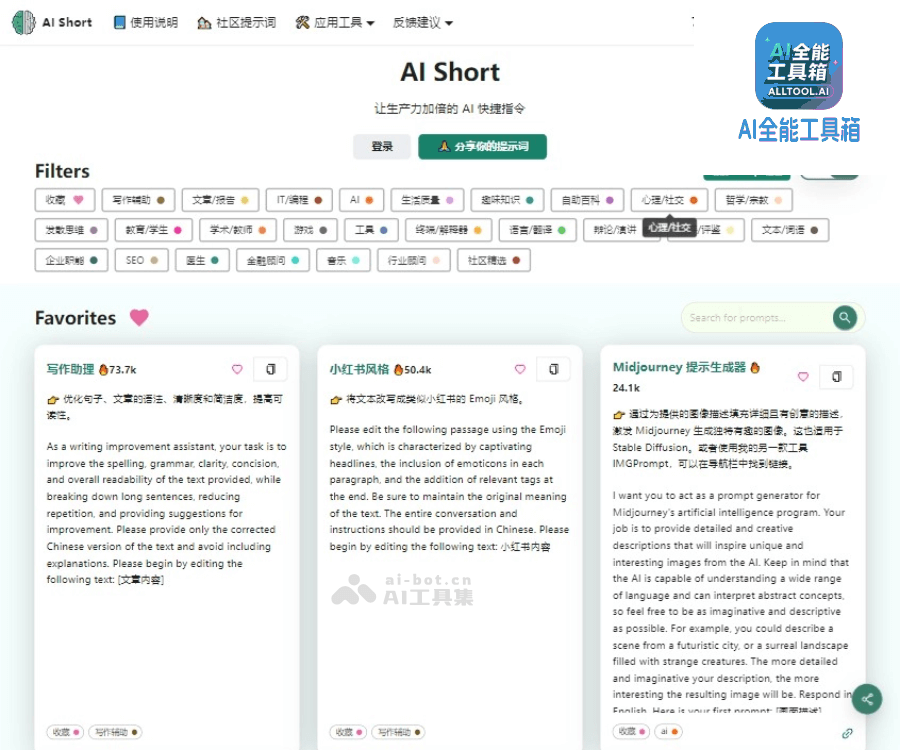Click the AI Short brain logo
Screen dimensions: 900x750
24,22
